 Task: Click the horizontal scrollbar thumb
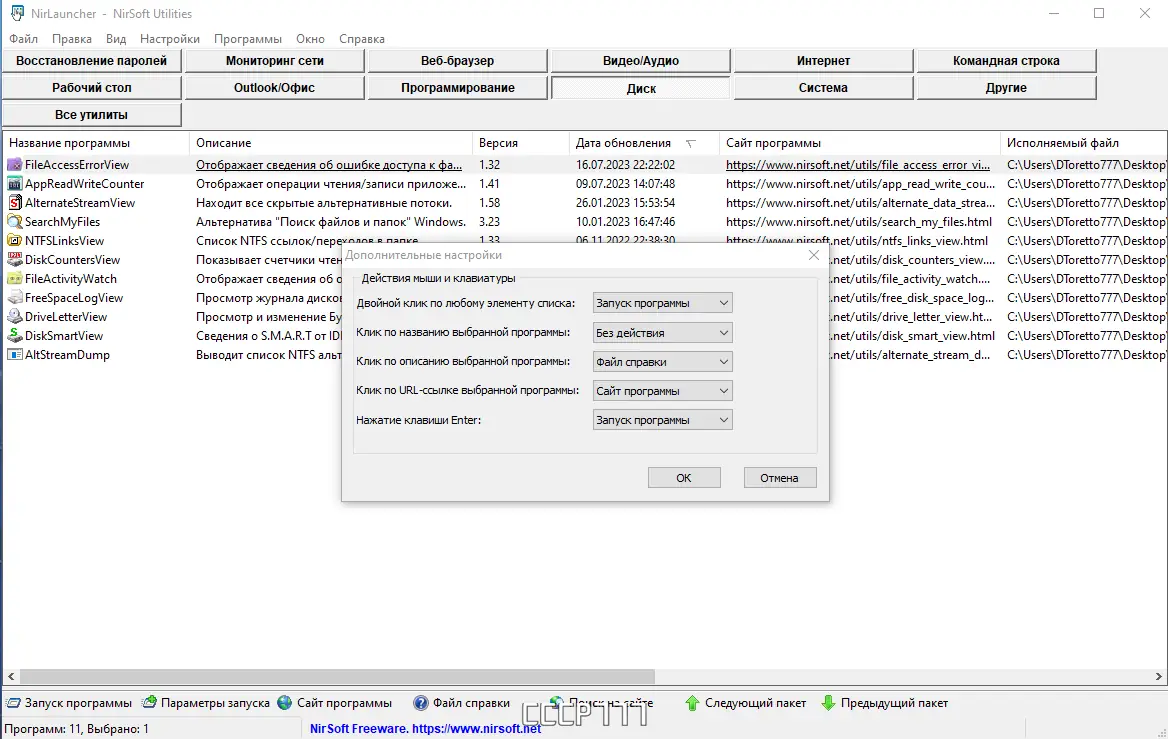(337, 676)
